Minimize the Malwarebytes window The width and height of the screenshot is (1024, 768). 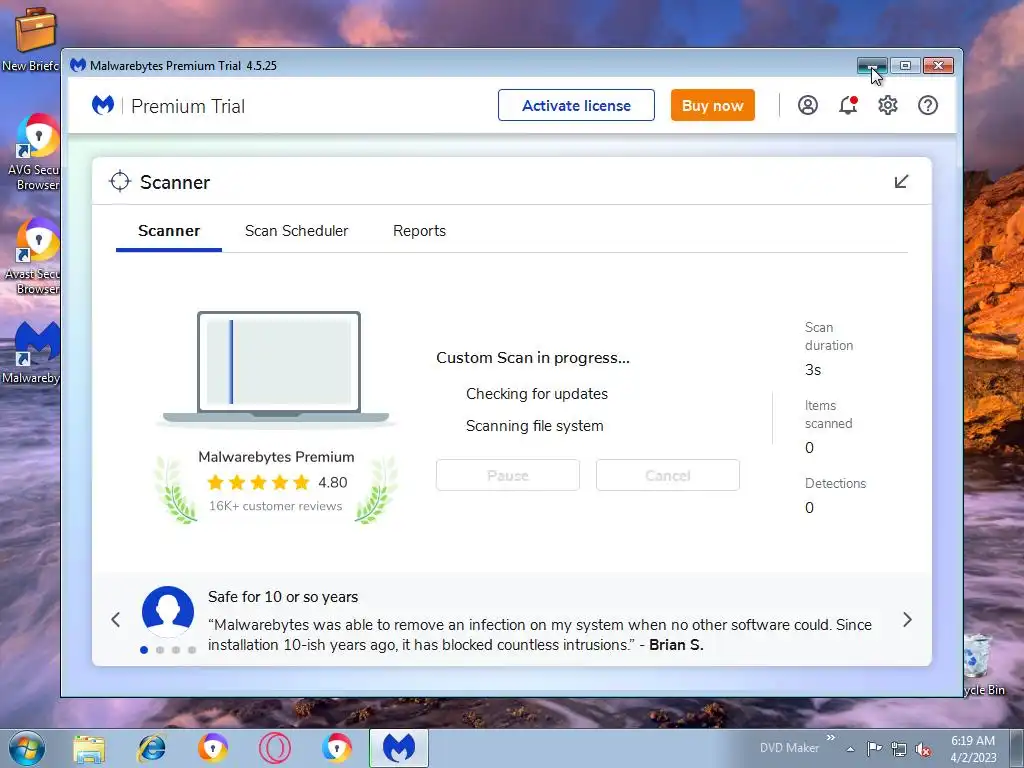[x=872, y=65]
